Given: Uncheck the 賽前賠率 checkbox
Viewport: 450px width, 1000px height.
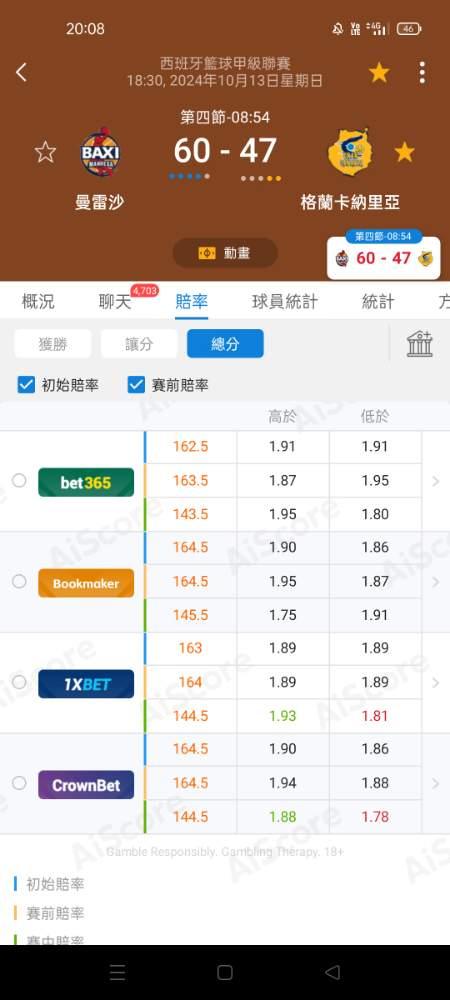Looking at the screenshot, I should [136, 385].
